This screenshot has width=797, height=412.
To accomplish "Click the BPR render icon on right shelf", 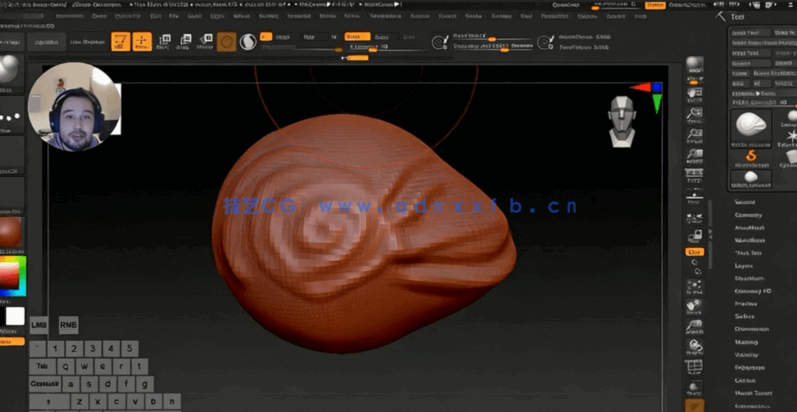I will click(694, 65).
